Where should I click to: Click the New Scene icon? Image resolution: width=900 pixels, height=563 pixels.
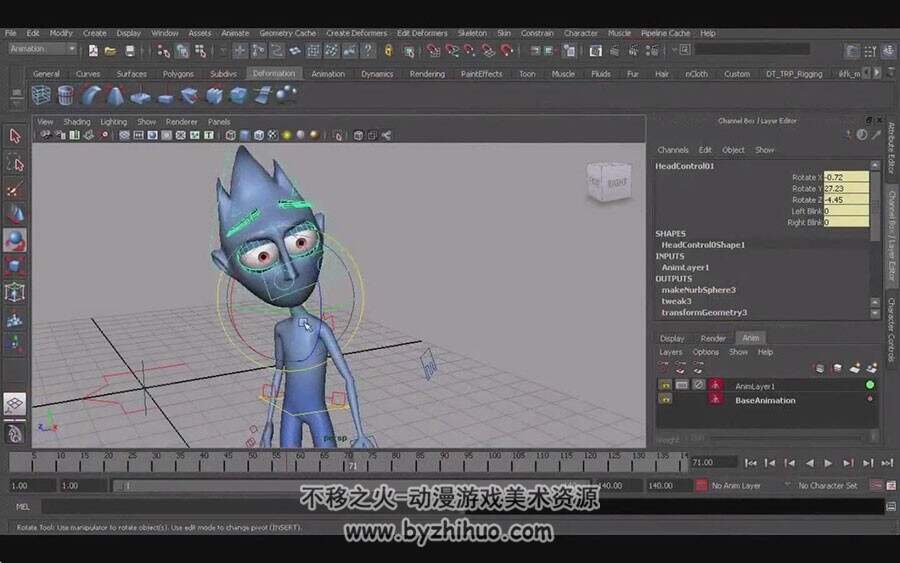click(x=93, y=51)
